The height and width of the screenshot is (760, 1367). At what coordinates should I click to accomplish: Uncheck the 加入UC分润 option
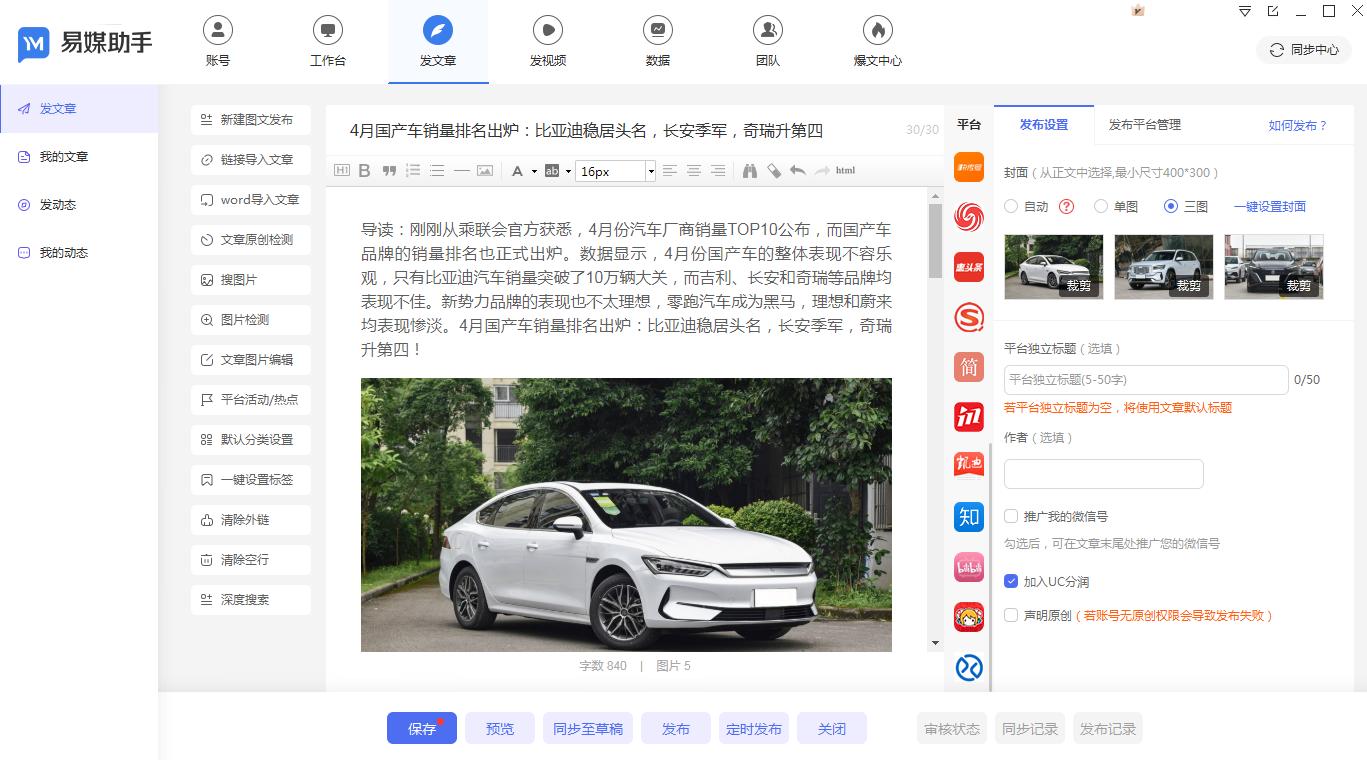[x=1011, y=581]
